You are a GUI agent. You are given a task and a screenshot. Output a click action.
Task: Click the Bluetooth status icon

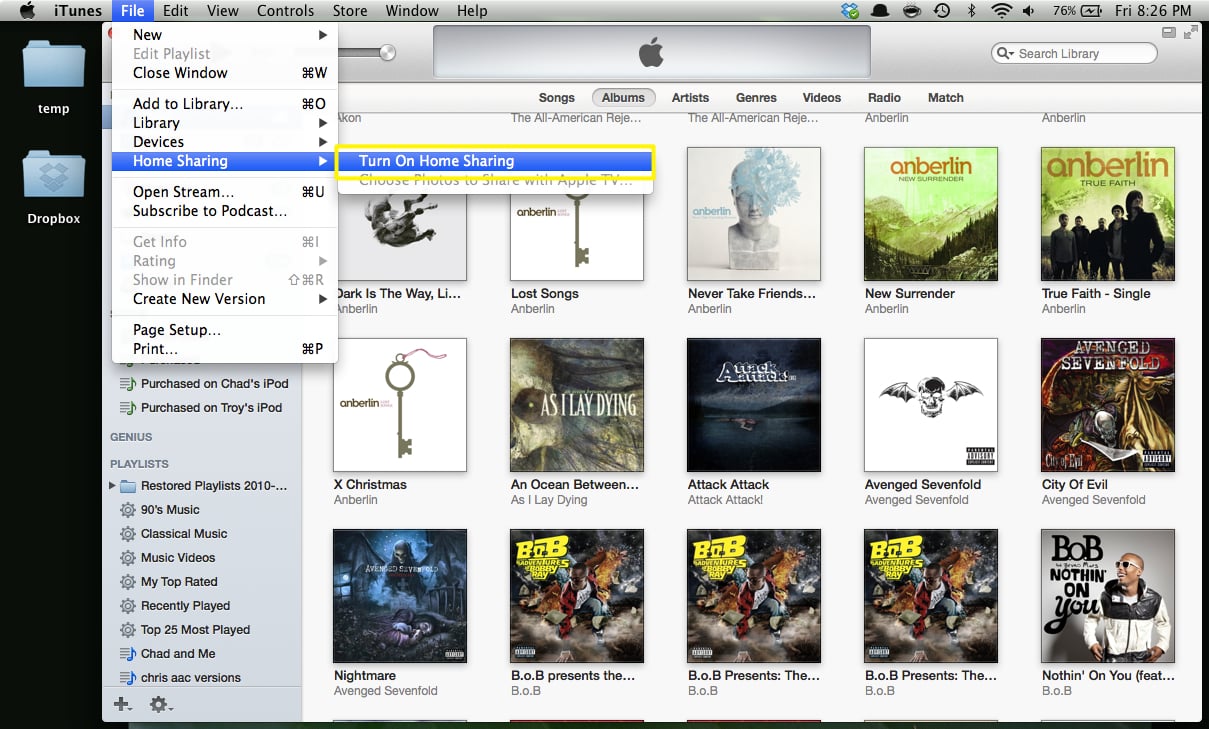[x=971, y=11]
